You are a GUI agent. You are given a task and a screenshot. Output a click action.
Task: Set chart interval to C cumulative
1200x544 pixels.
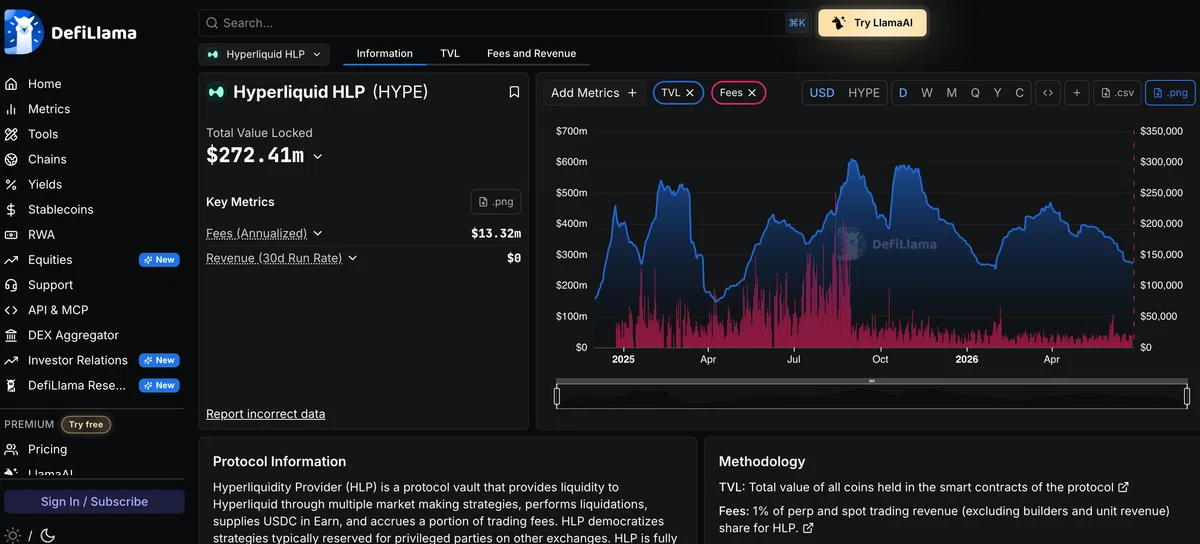[1020, 93]
